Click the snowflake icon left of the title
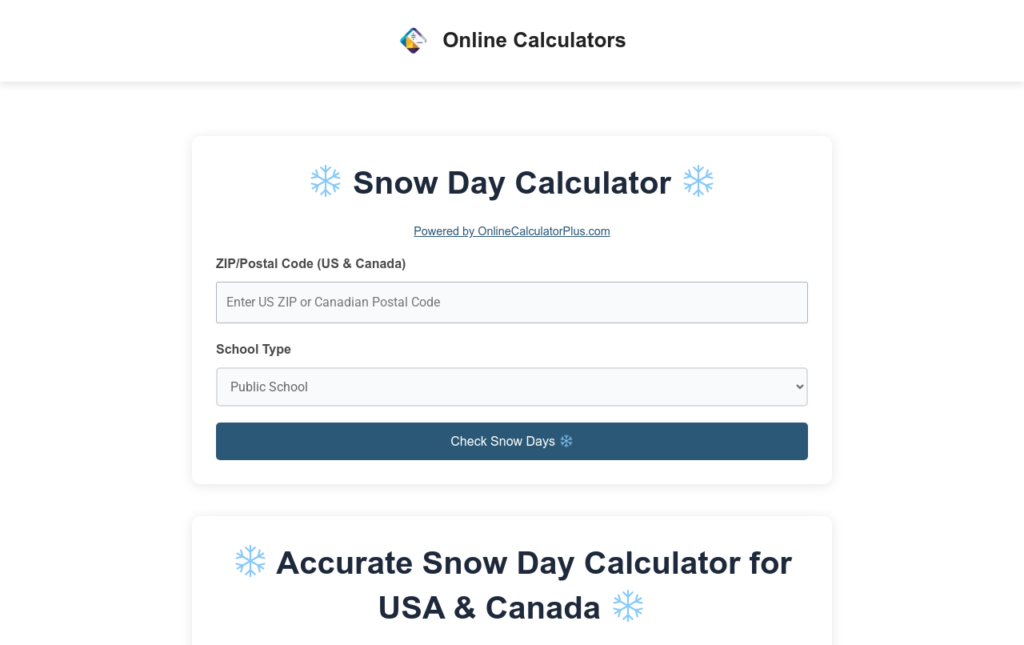The width and height of the screenshot is (1024, 645). (x=326, y=181)
